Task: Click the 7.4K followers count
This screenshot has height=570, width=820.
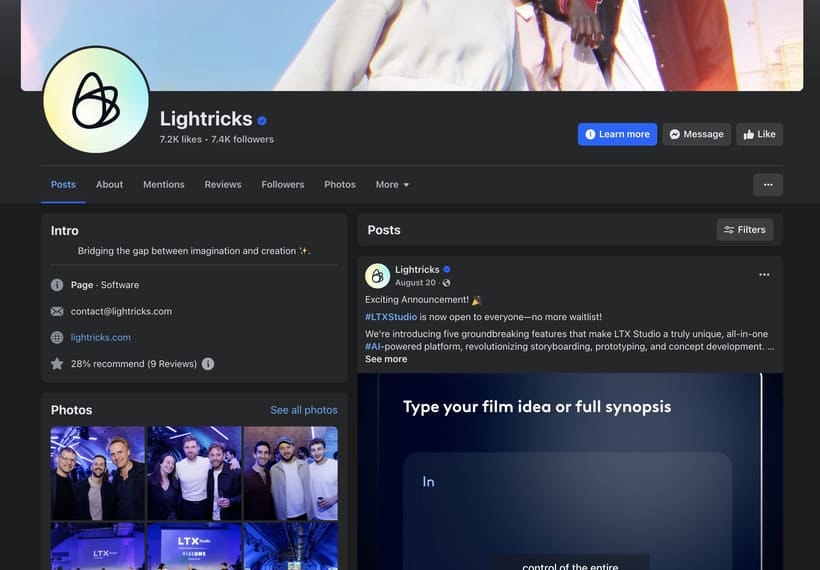Action: [x=242, y=139]
